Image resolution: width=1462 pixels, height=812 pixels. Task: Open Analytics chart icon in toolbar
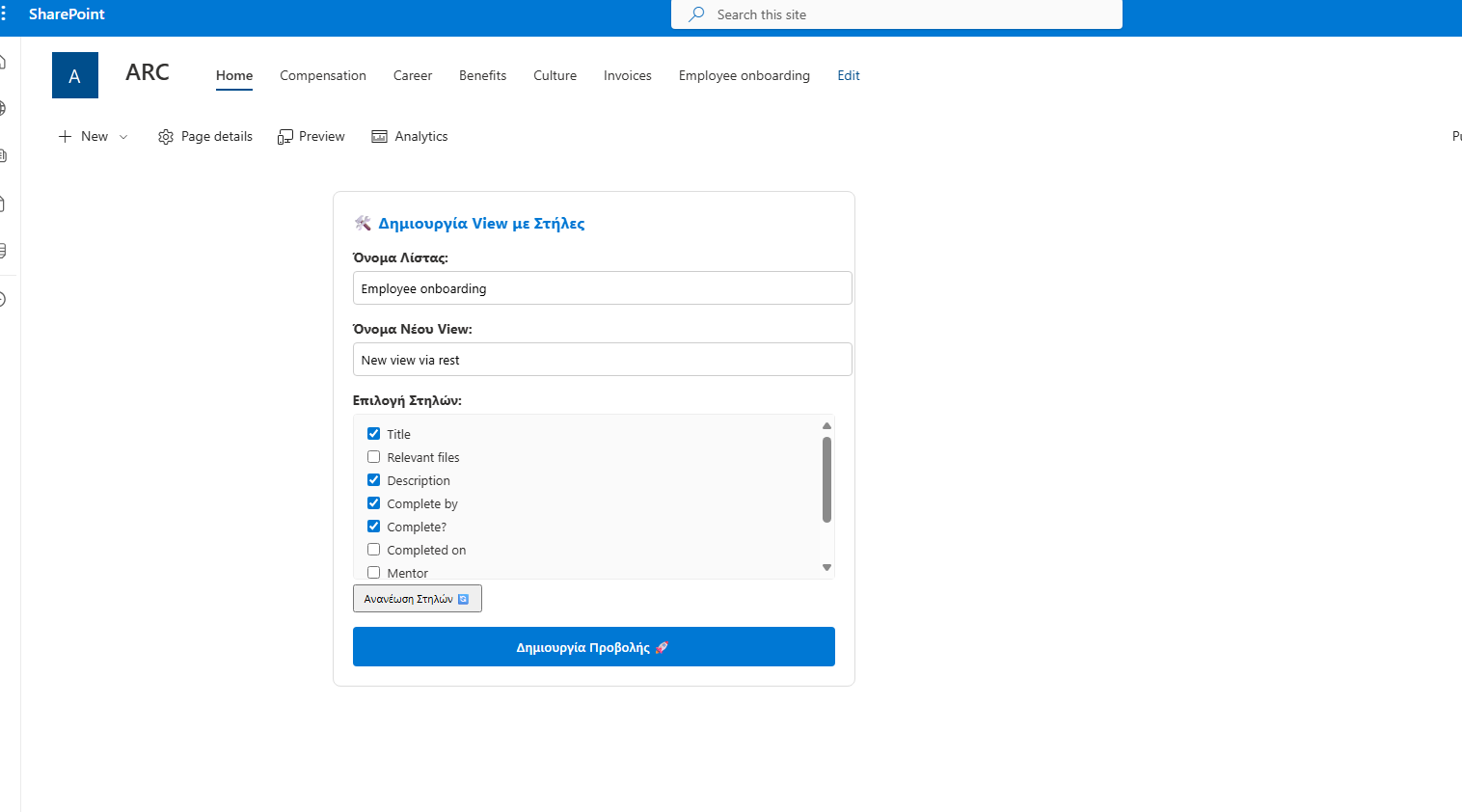coord(380,137)
